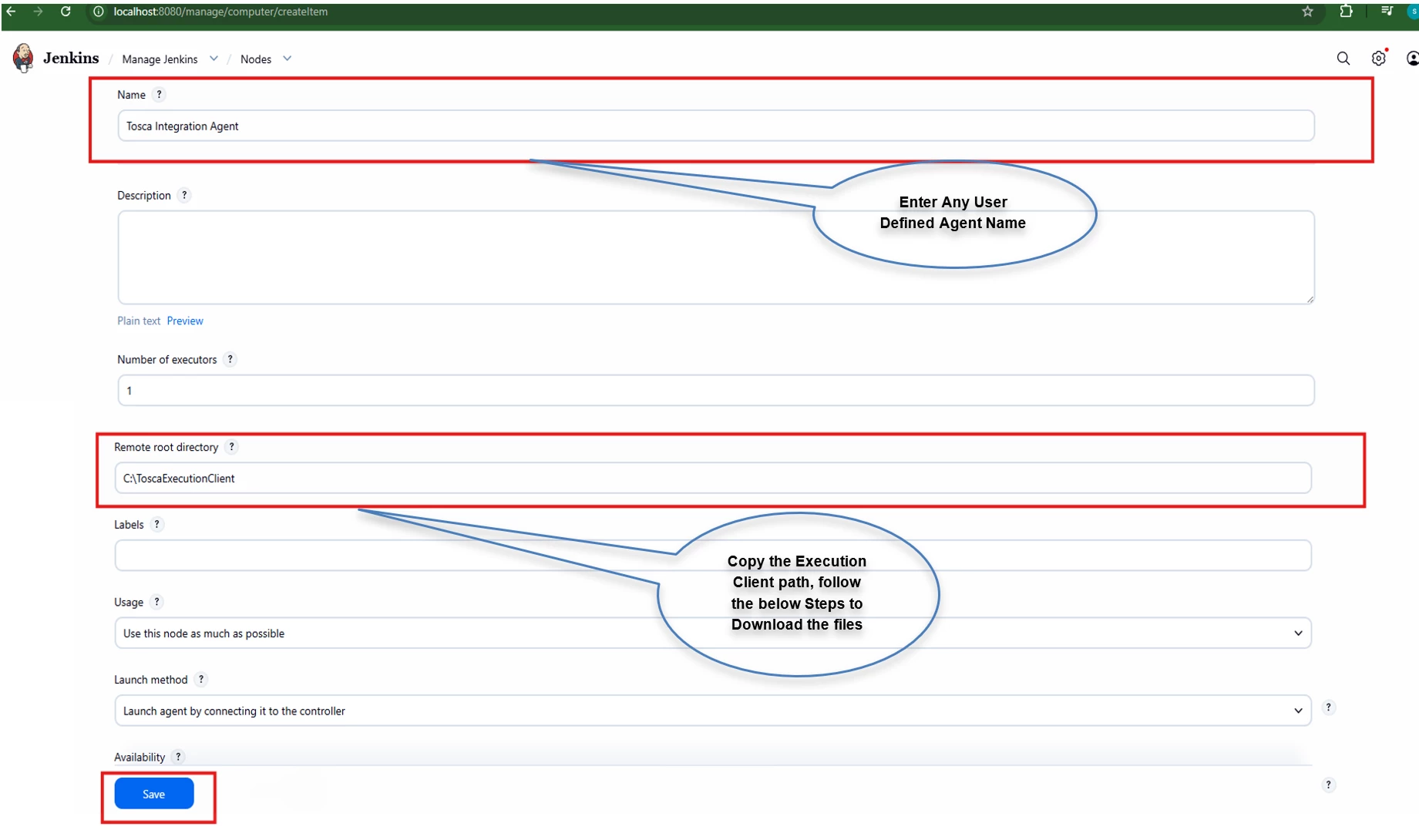Viewport: 1419px width, 840px height.
Task: Show help for the Usage field
Action: click(x=156, y=602)
